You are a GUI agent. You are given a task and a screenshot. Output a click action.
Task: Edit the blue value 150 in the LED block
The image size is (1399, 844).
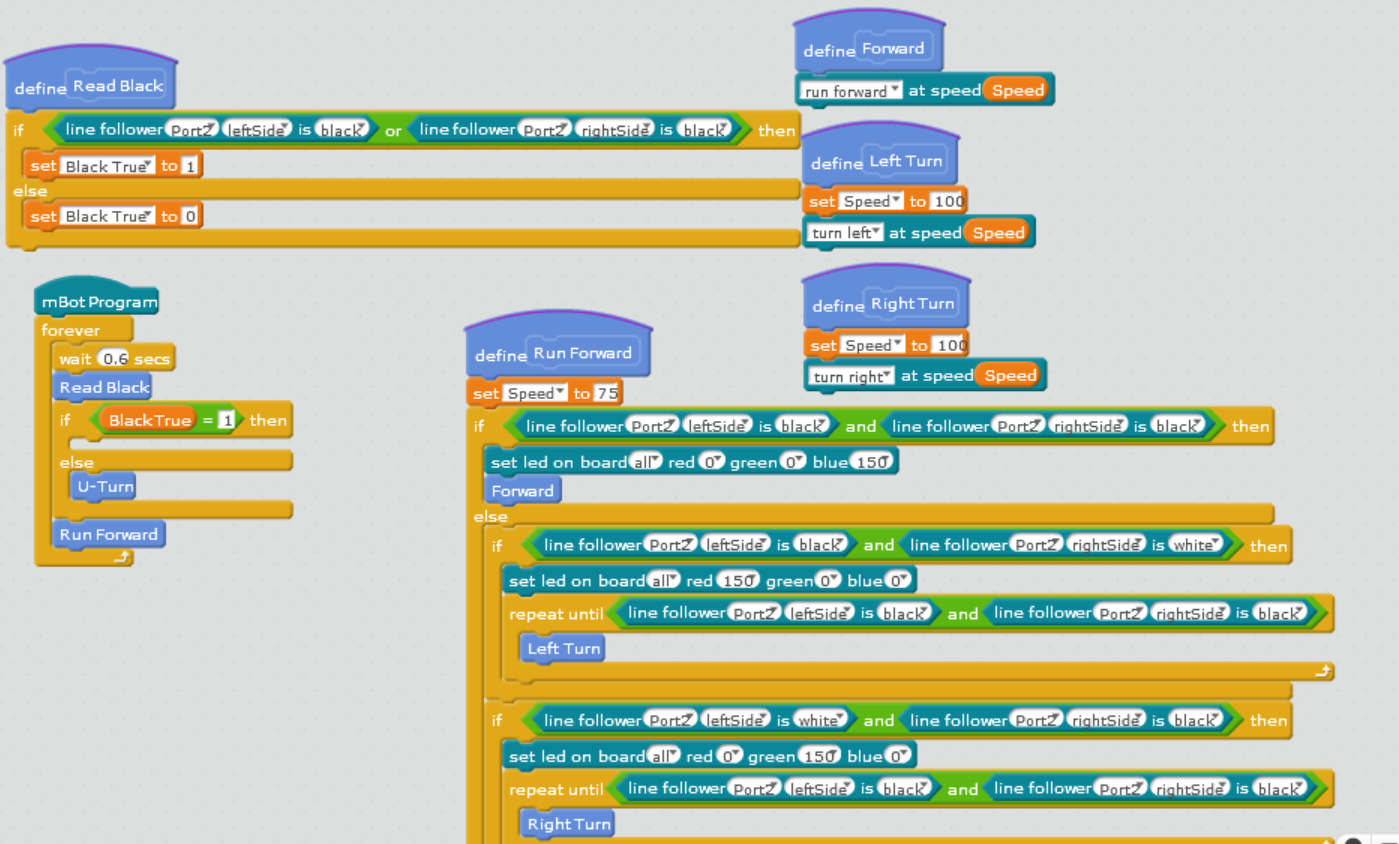click(x=873, y=462)
